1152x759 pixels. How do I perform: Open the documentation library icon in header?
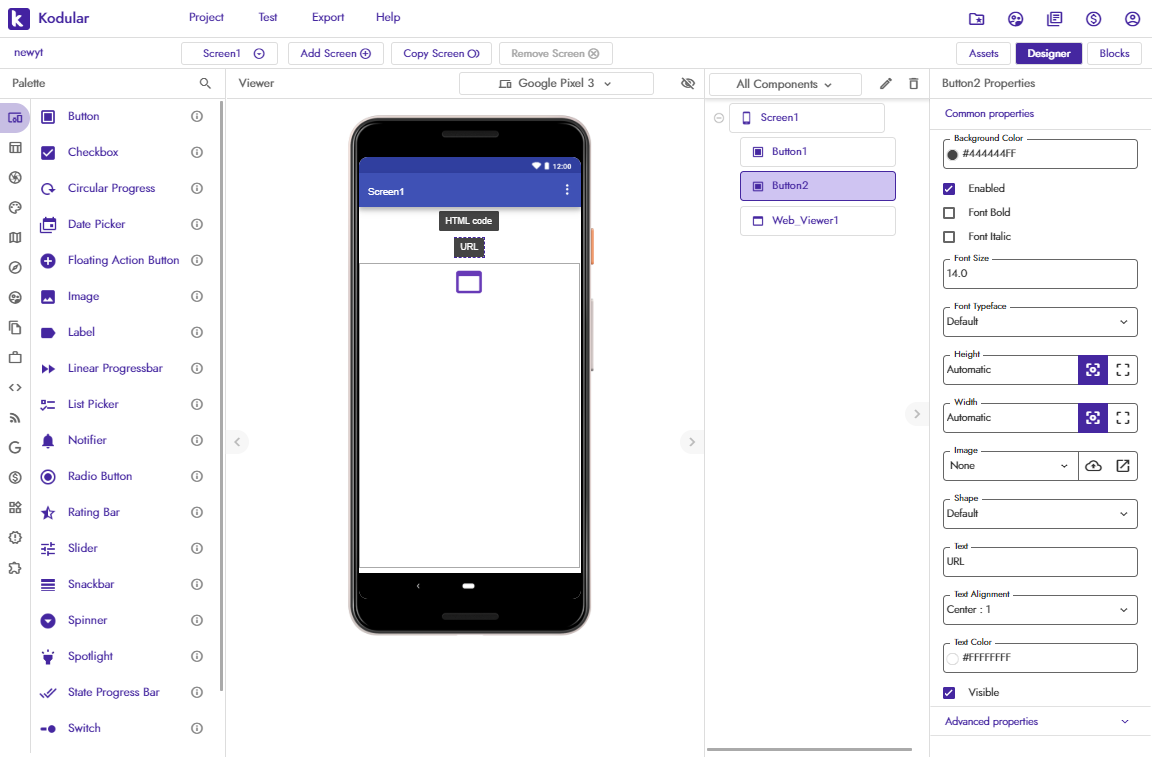(x=1054, y=19)
